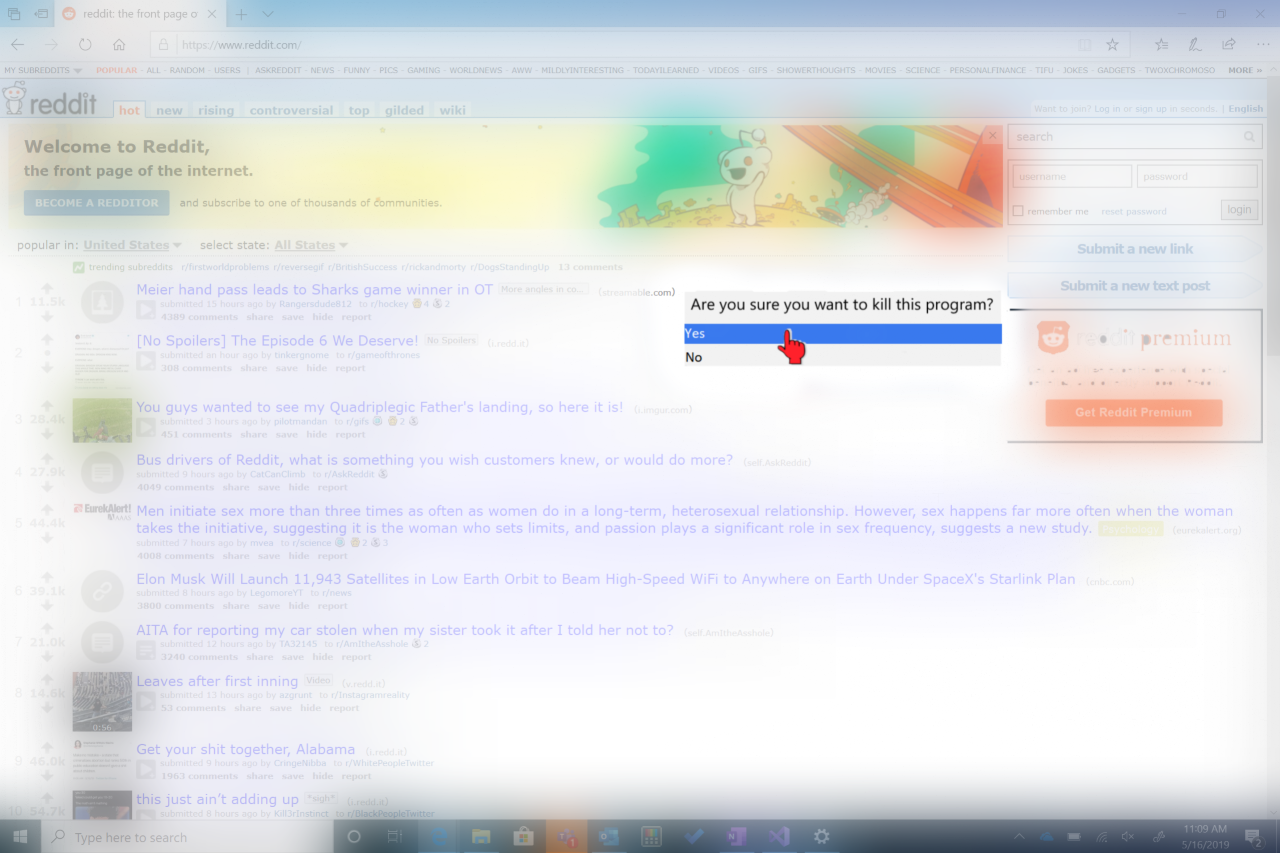Tick the 'remember me' checkbox
The width and height of the screenshot is (1280, 853).
tap(1018, 211)
